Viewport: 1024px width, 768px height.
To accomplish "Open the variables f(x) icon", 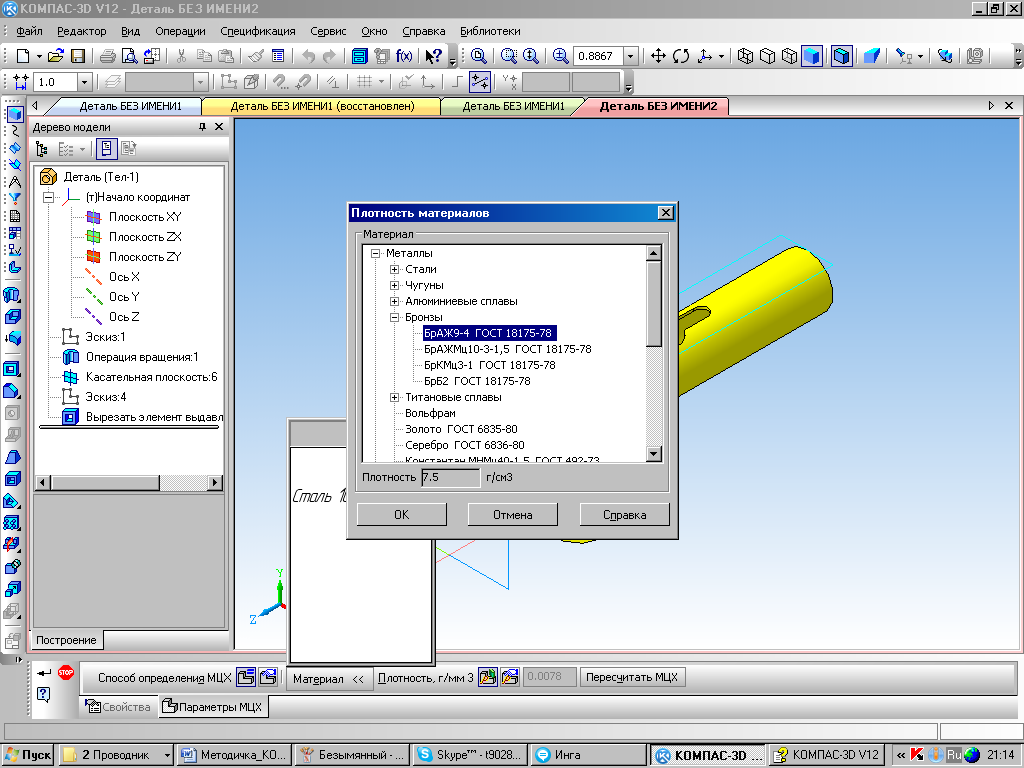I will tap(404, 56).
